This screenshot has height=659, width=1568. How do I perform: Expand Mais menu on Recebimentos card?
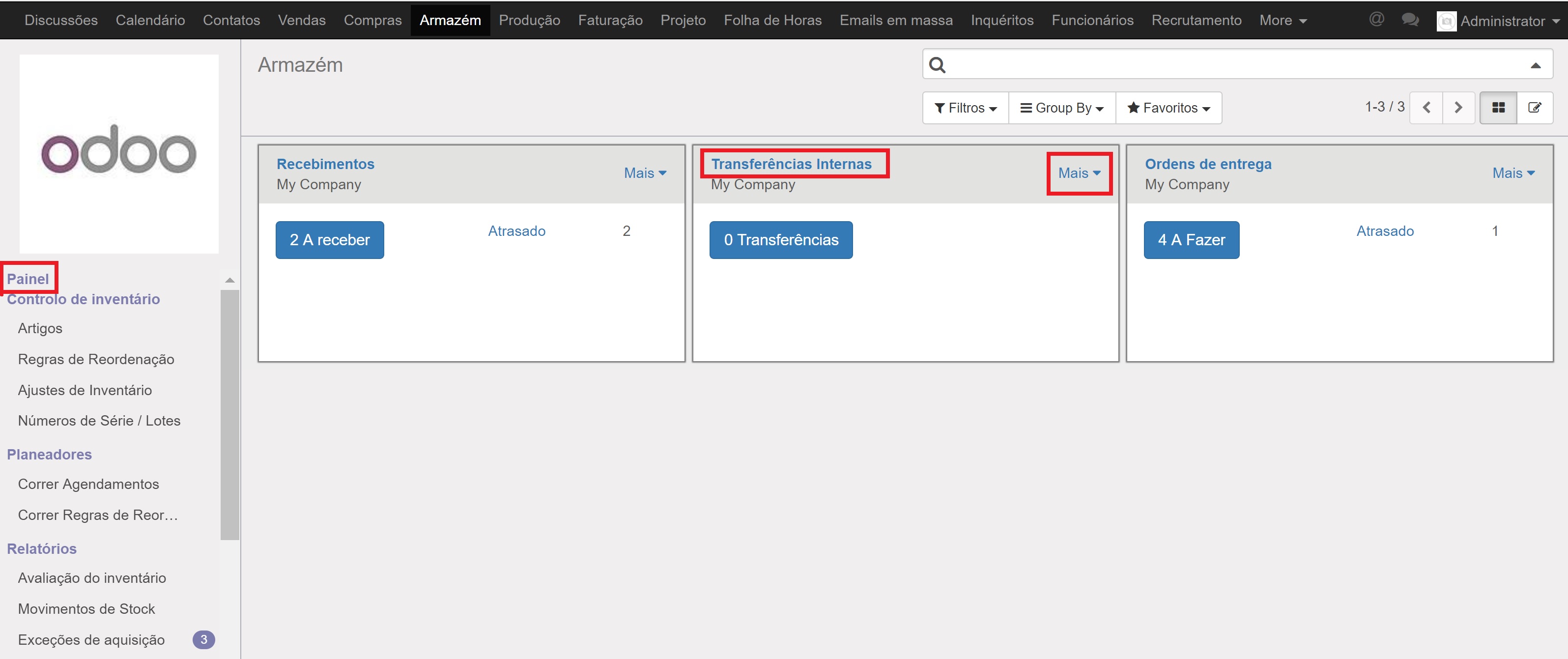point(645,173)
